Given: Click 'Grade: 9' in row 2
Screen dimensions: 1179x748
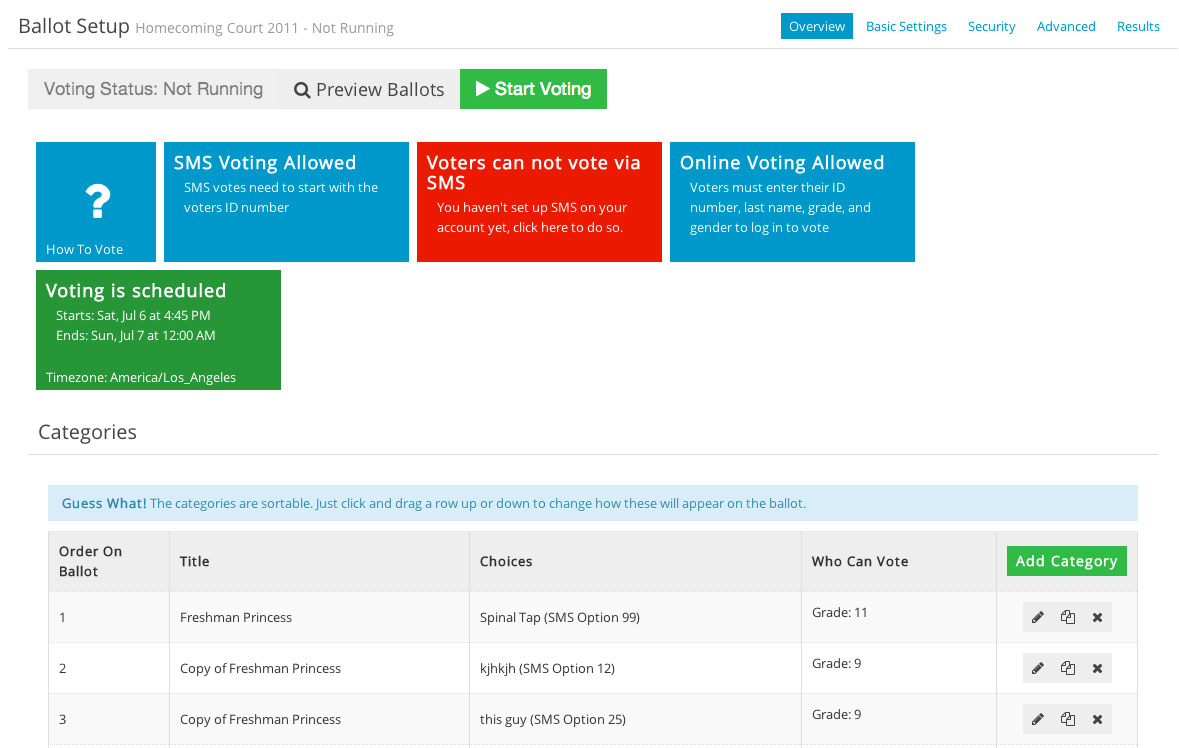Looking at the screenshot, I should [836, 664].
